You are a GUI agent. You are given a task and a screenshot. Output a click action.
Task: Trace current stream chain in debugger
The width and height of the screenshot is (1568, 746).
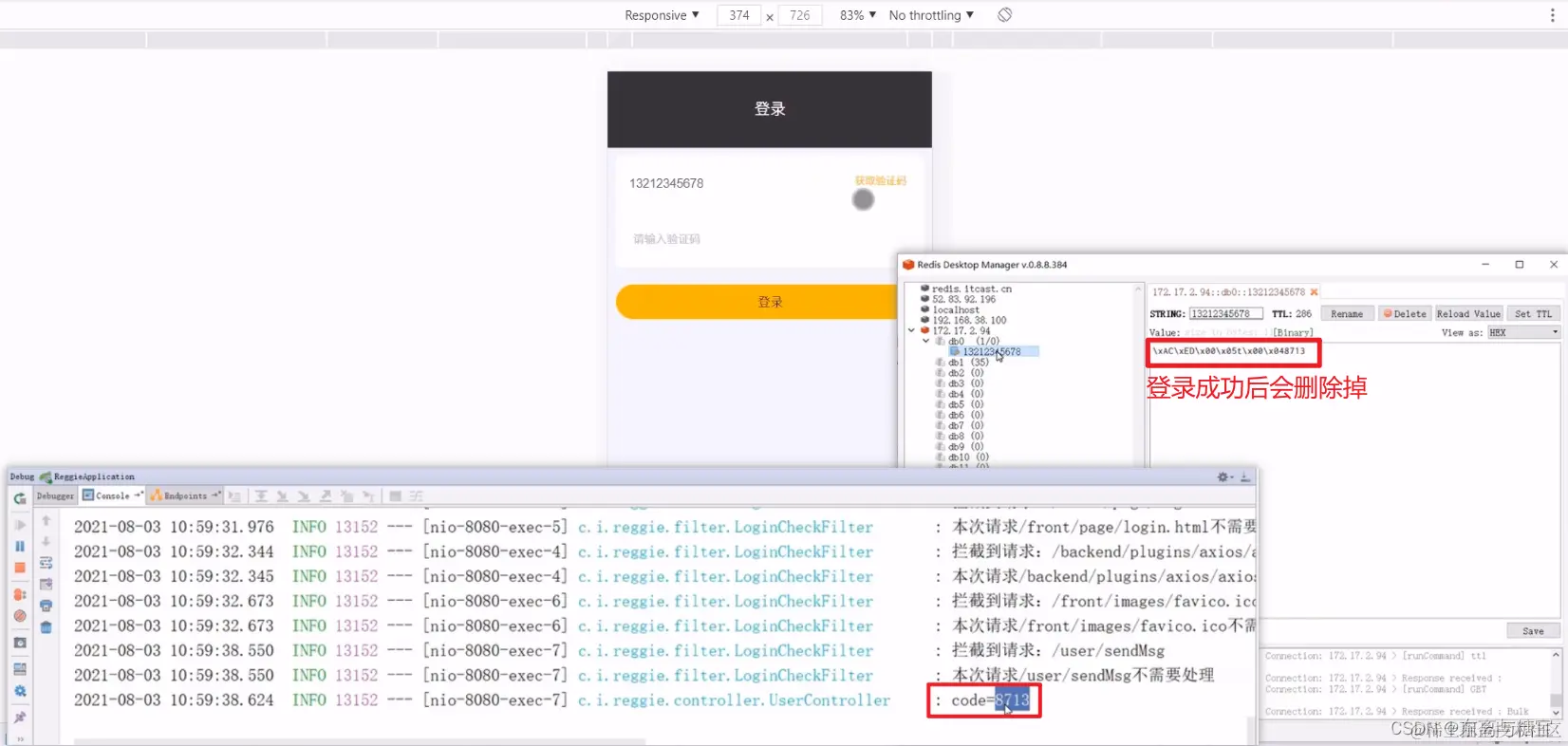(416, 496)
